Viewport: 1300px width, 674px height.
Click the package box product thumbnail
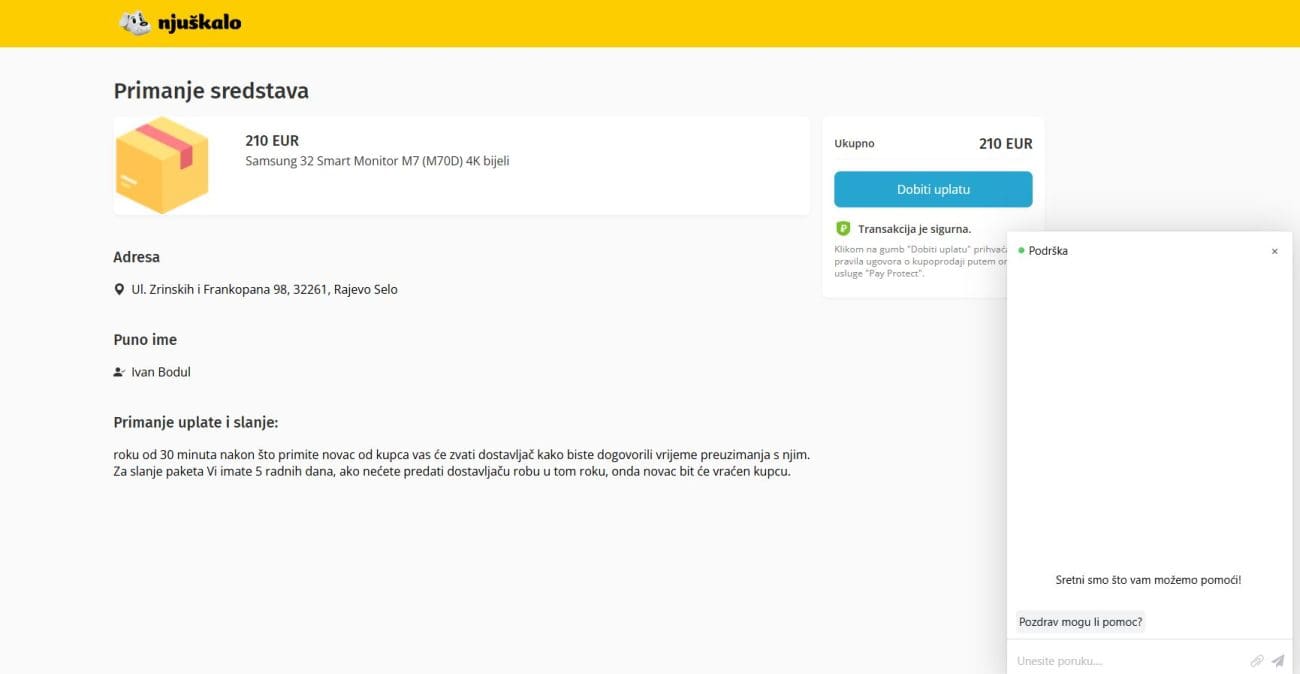point(162,165)
